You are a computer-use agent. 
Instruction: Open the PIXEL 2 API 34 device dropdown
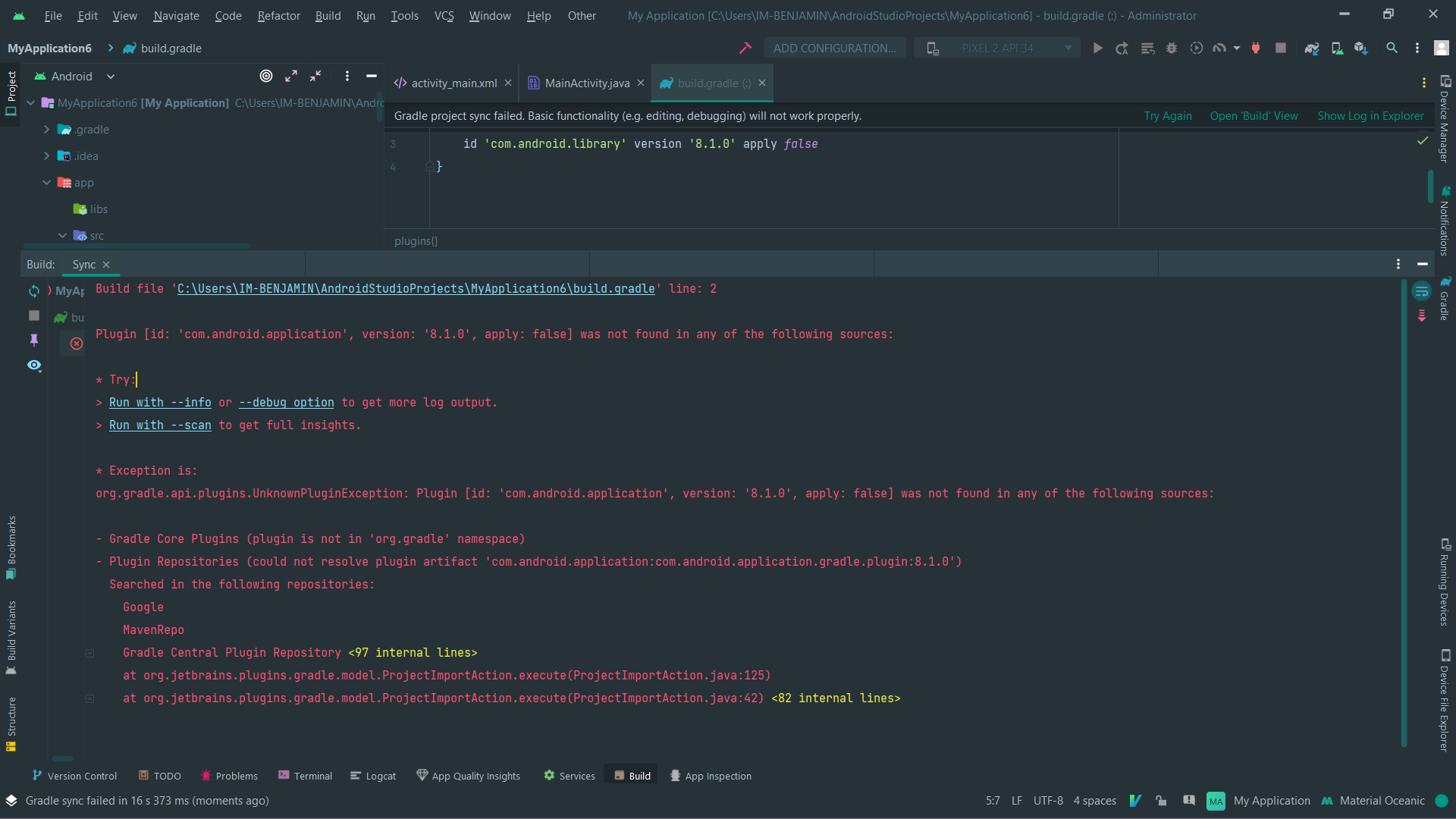[x=997, y=48]
